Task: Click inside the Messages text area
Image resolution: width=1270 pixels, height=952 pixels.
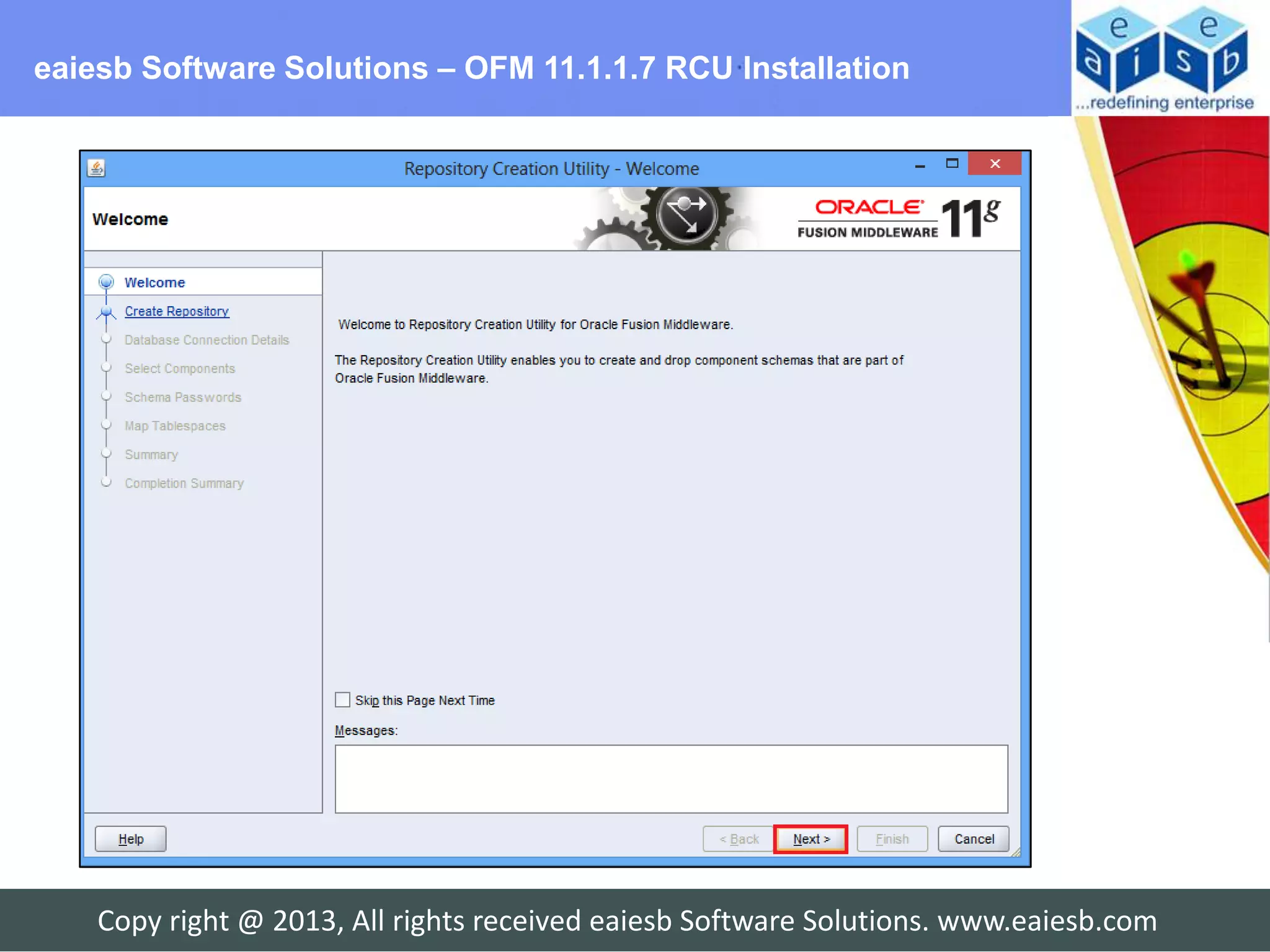Action: coord(672,779)
